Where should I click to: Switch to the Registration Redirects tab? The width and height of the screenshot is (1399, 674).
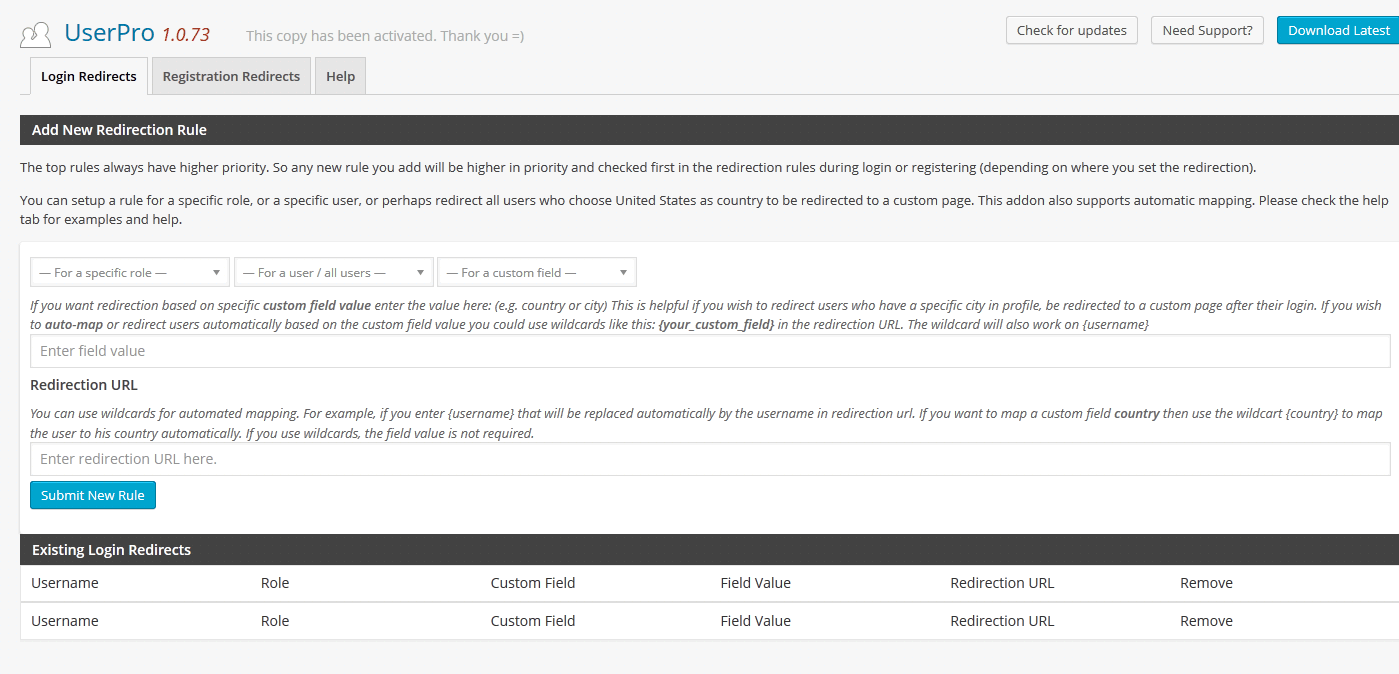231,76
